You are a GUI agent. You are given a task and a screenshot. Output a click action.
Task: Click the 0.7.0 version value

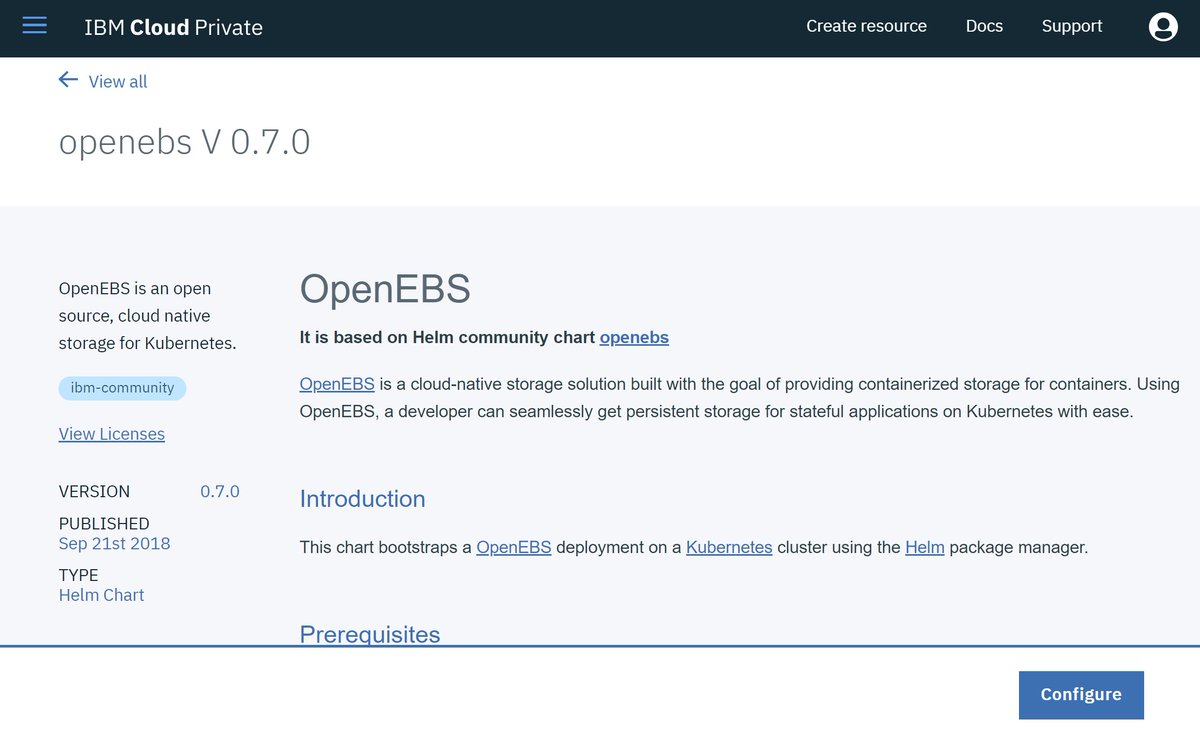coord(220,491)
